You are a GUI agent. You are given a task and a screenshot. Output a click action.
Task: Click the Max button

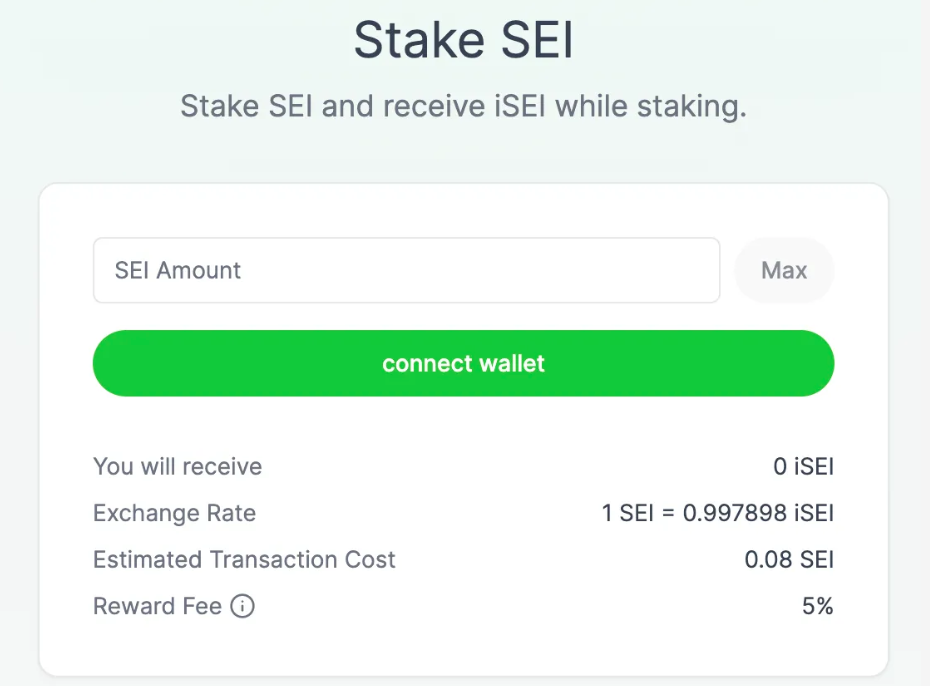pos(784,270)
